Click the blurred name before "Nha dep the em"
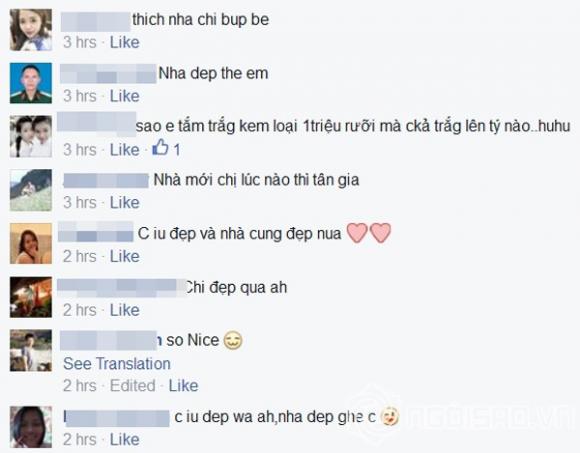The image size is (580, 453). click(108, 73)
